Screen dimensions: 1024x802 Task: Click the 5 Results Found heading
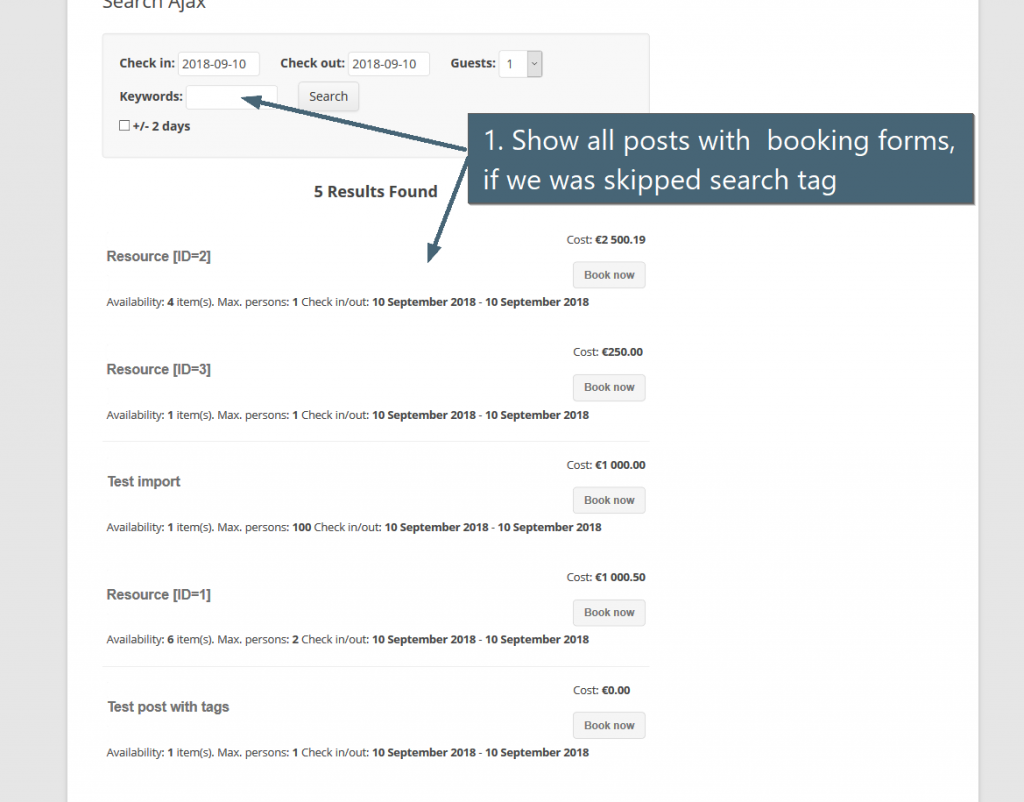coord(375,191)
